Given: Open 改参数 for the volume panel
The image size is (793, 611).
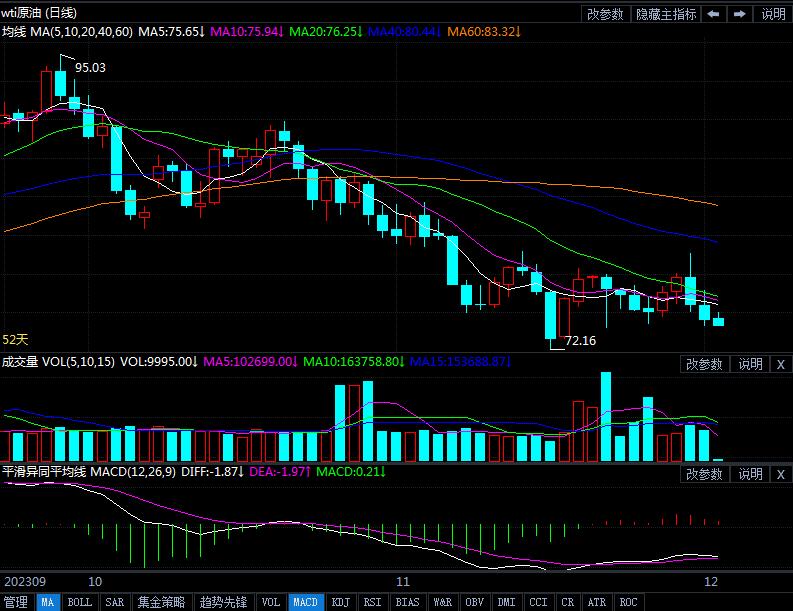Looking at the screenshot, I should (705, 364).
